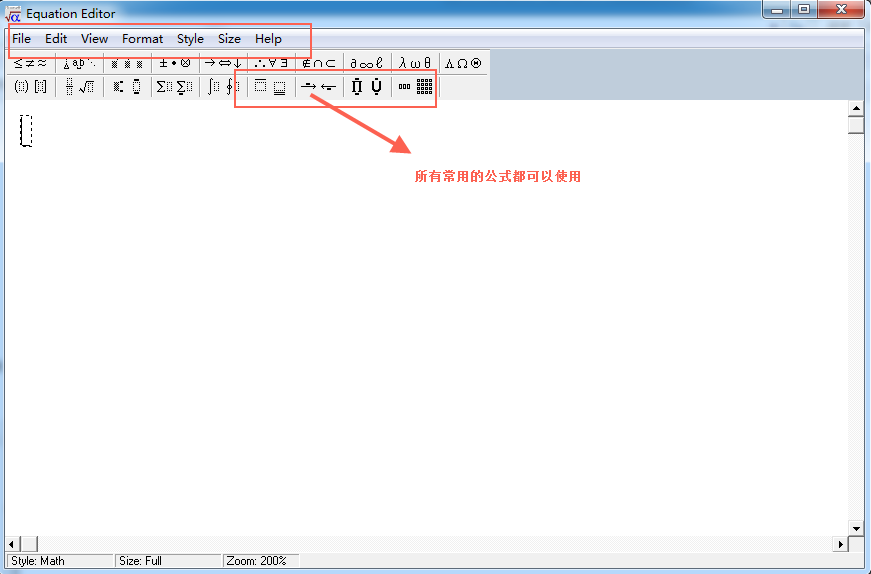
Task: Open the View menu
Action: [94, 39]
